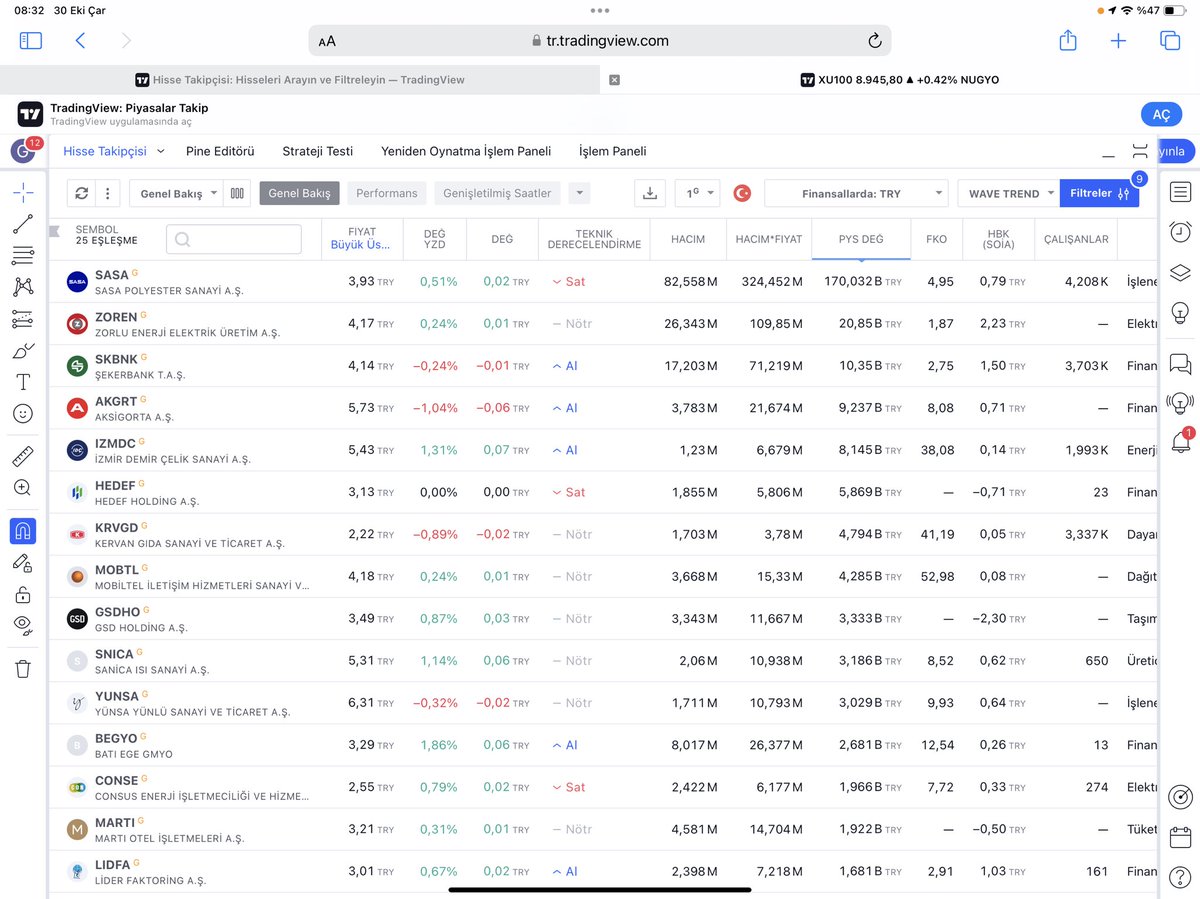The width and height of the screenshot is (1200, 899).
Task: Select the crosshair cursor tool
Action: pos(23,193)
